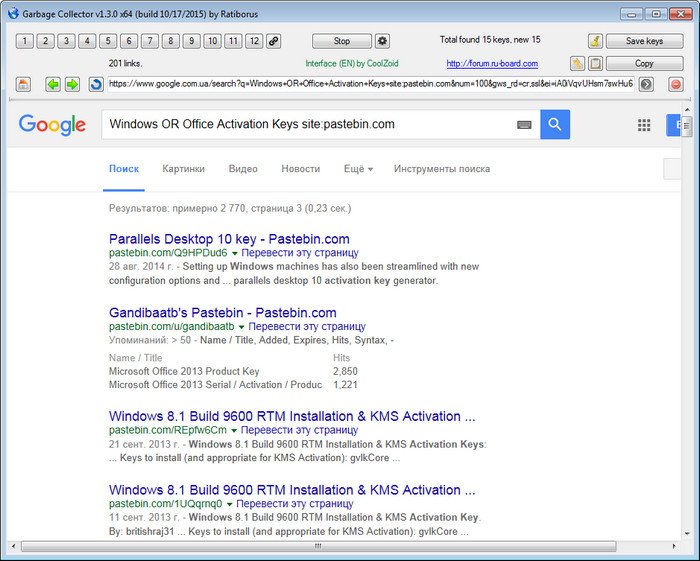This screenshot has width=700, height=561.
Task: Expand the Ещё dropdown menu
Action: pos(358,169)
